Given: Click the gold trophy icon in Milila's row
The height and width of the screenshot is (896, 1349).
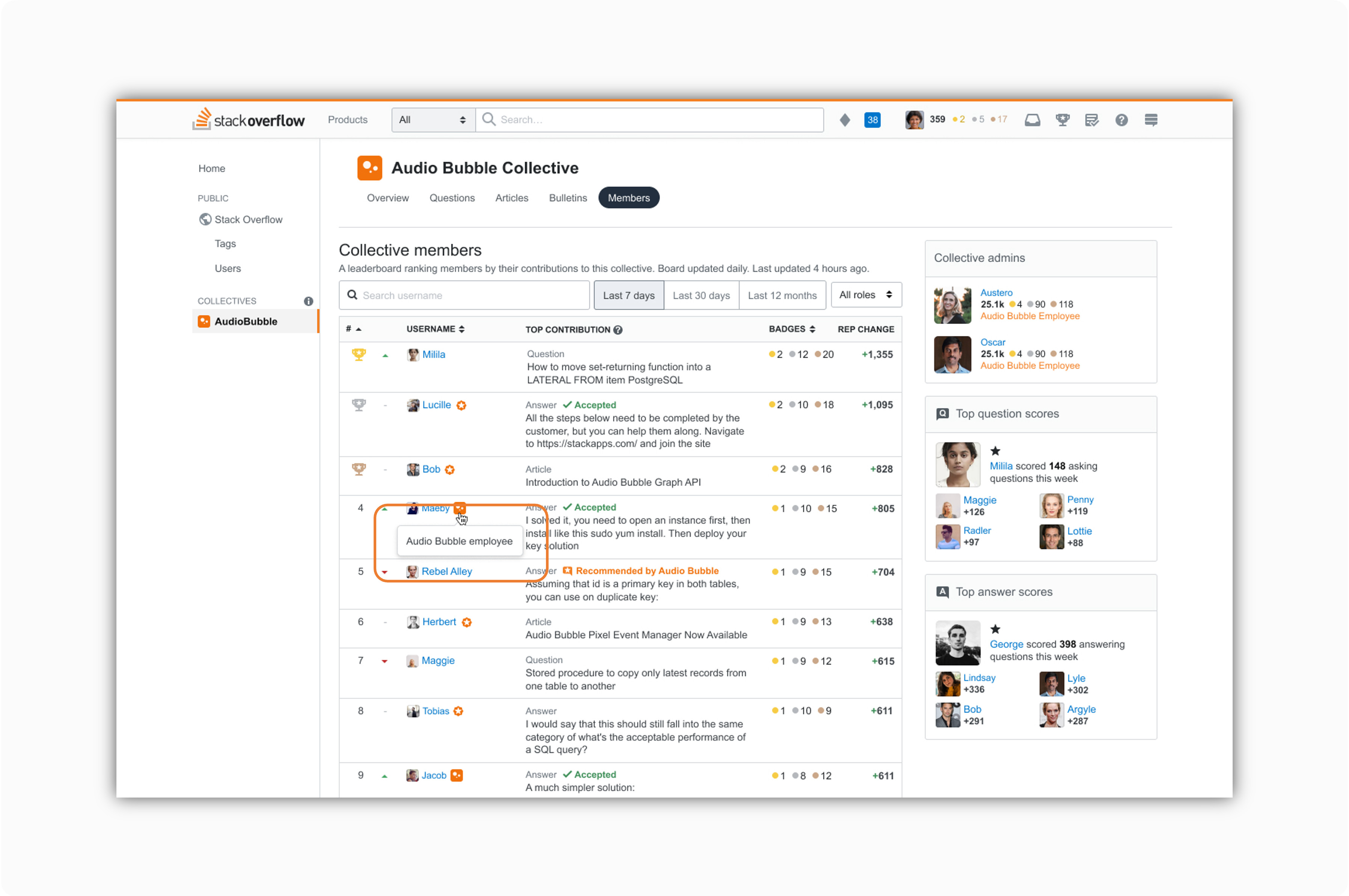Looking at the screenshot, I should (359, 355).
